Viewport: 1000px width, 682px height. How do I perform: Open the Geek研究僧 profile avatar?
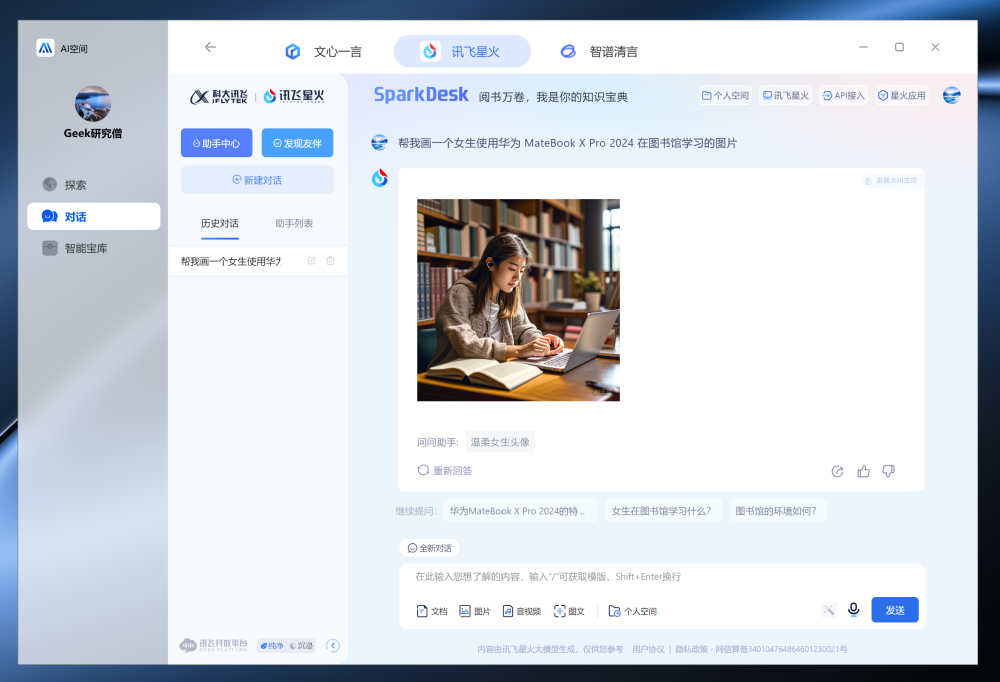click(x=93, y=103)
